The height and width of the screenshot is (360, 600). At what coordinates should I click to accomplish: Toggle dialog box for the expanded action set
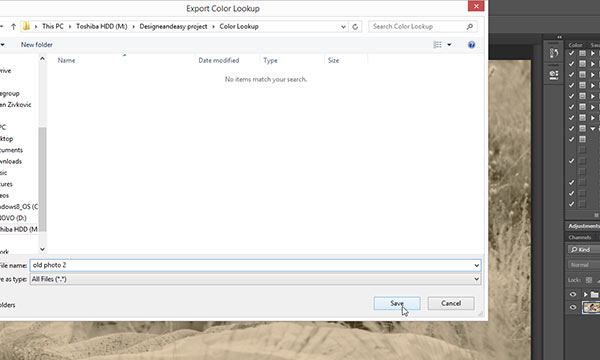coord(582,128)
